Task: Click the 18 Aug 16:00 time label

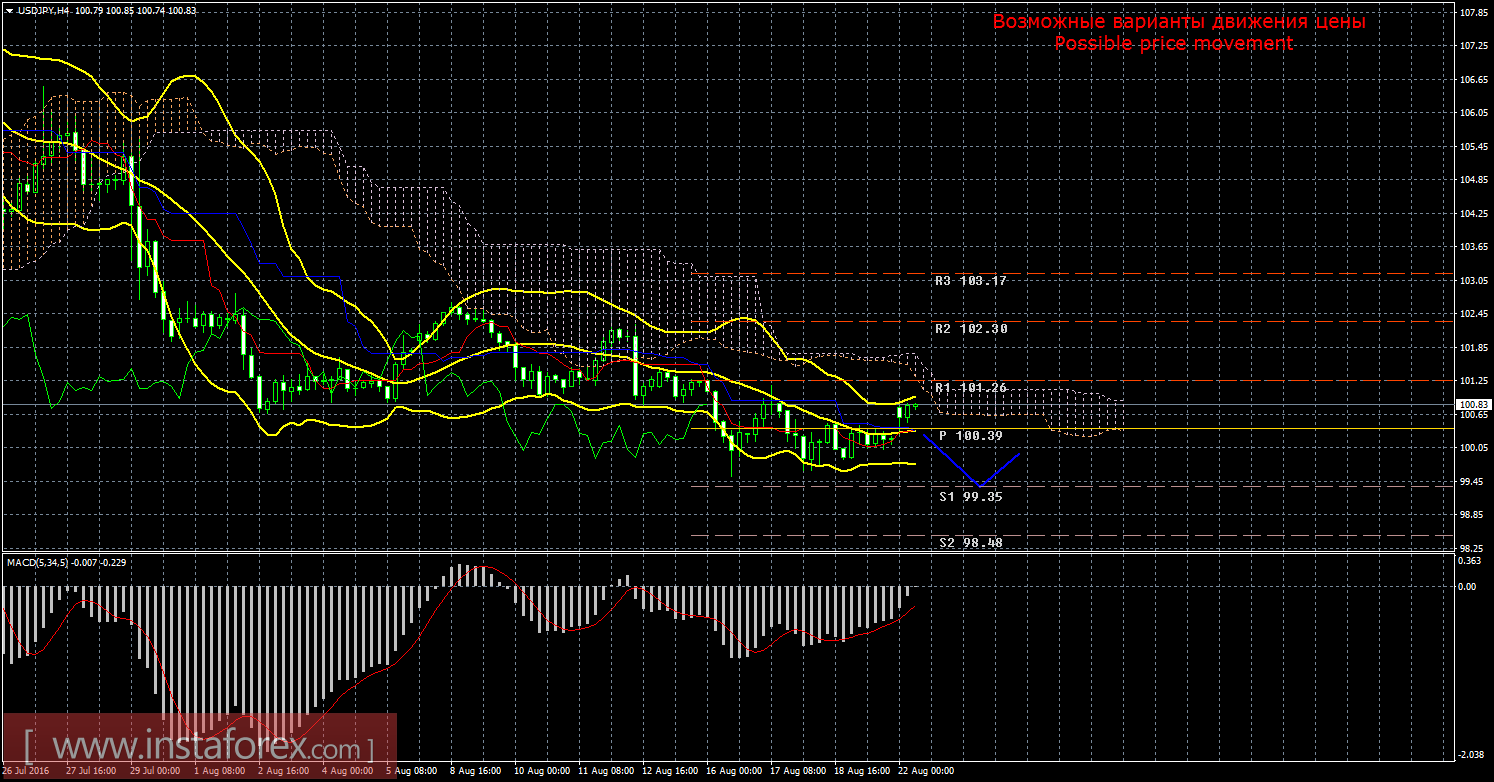Action: (861, 772)
